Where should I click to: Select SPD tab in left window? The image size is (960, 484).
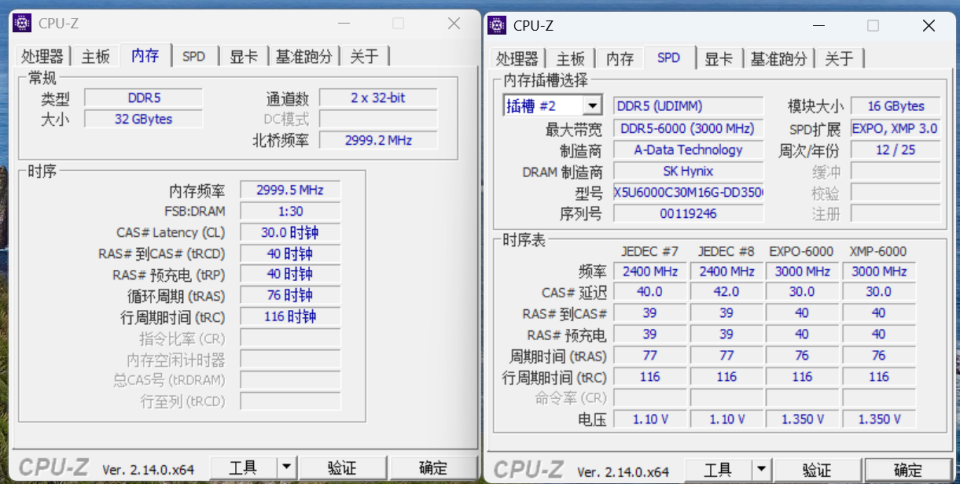tap(193, 57)
